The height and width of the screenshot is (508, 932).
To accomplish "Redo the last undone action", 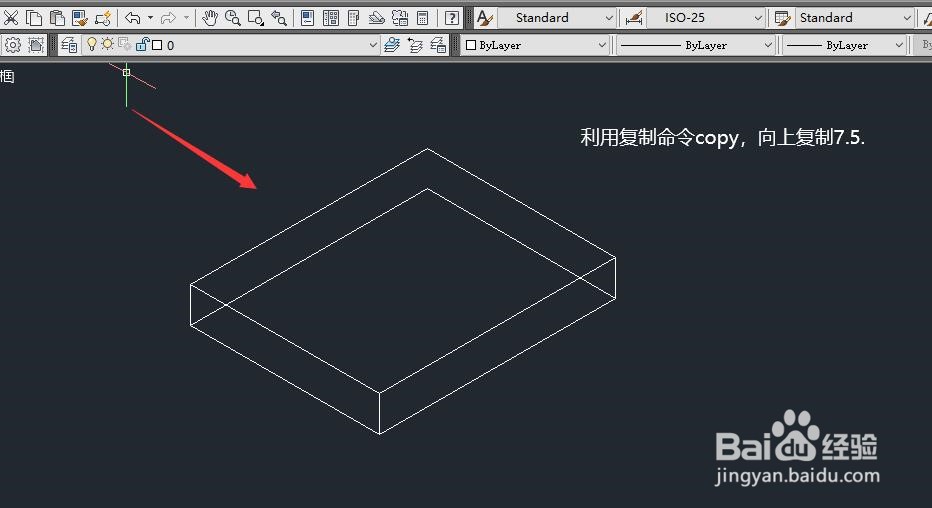I will coord(169,18).
